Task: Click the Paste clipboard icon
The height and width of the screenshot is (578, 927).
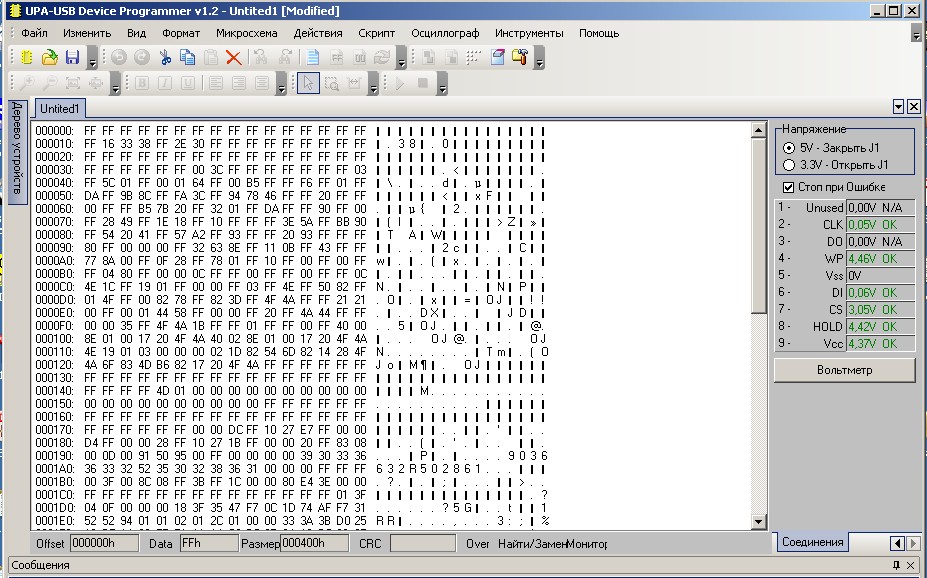Action: pos(211,57)
